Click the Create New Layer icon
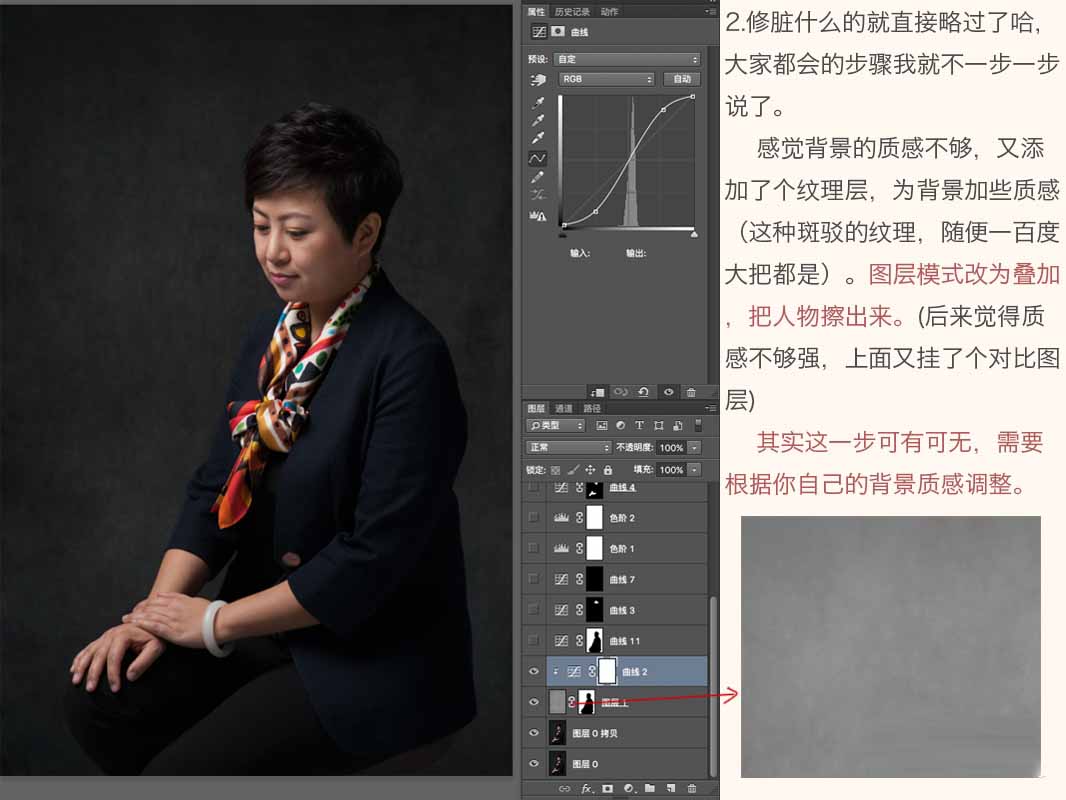1066x800 pixels. (x=670, y=788)
